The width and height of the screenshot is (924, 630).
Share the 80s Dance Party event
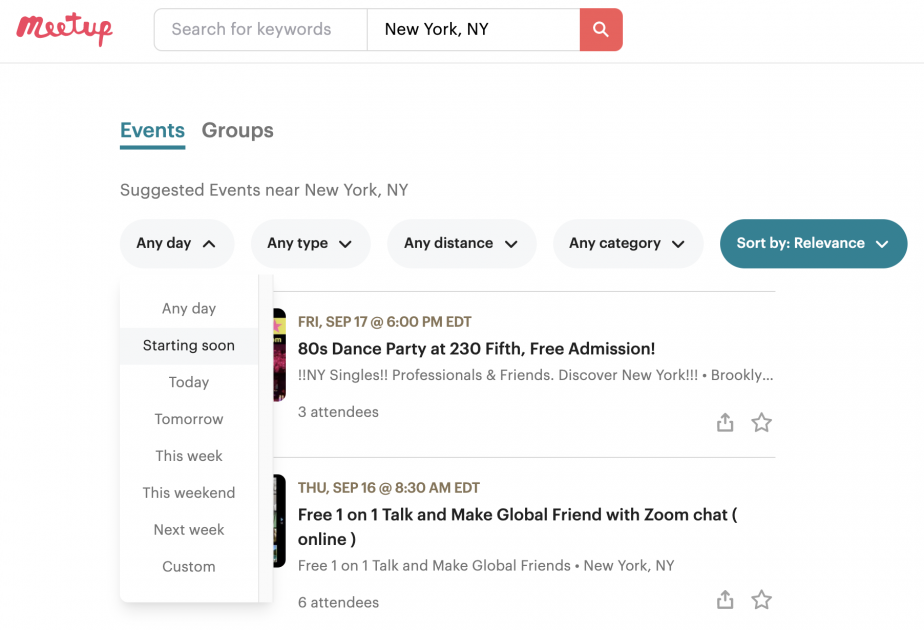click(x=725, y=422)
